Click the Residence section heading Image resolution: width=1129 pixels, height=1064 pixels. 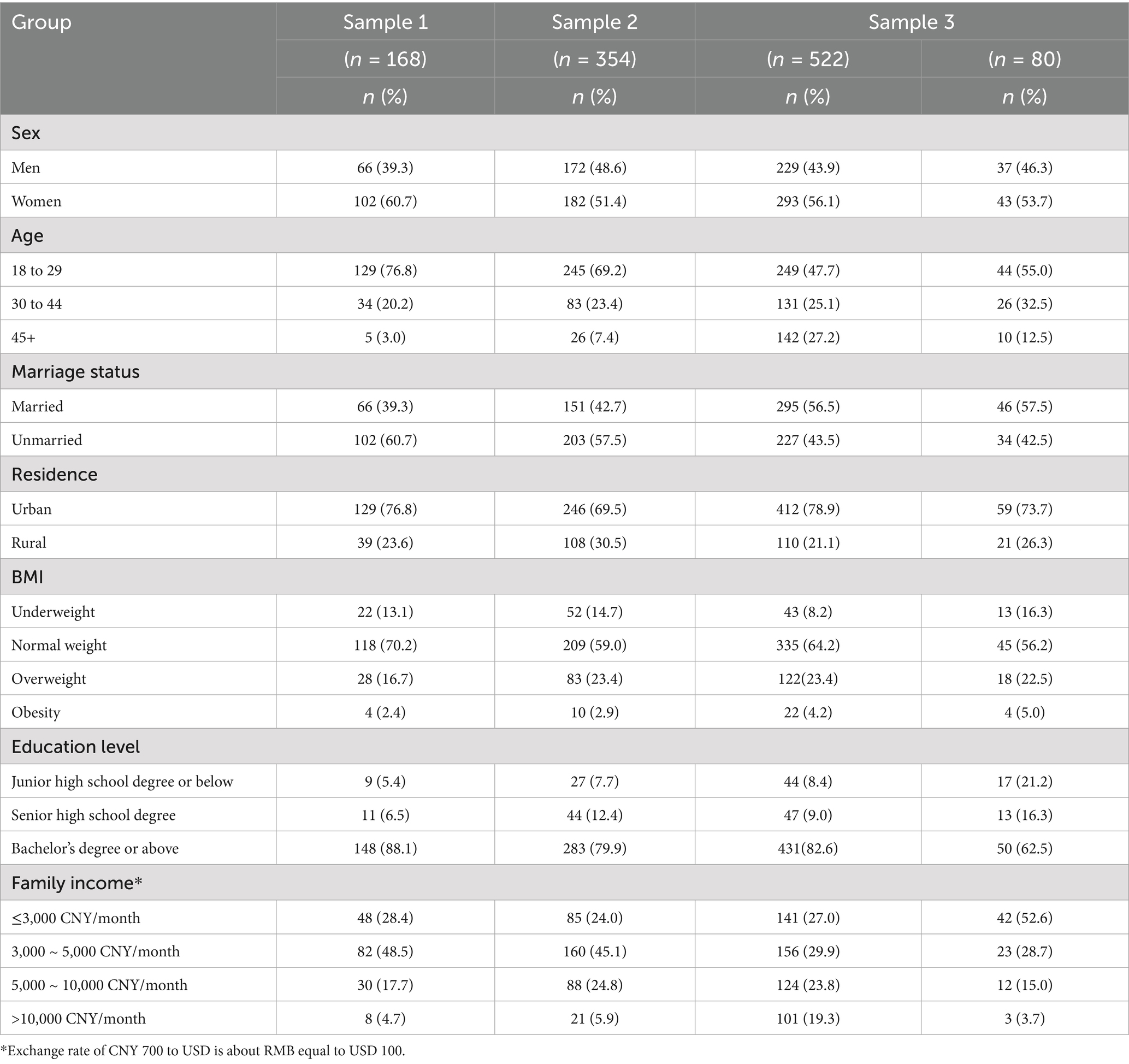(x=55, y=475)
